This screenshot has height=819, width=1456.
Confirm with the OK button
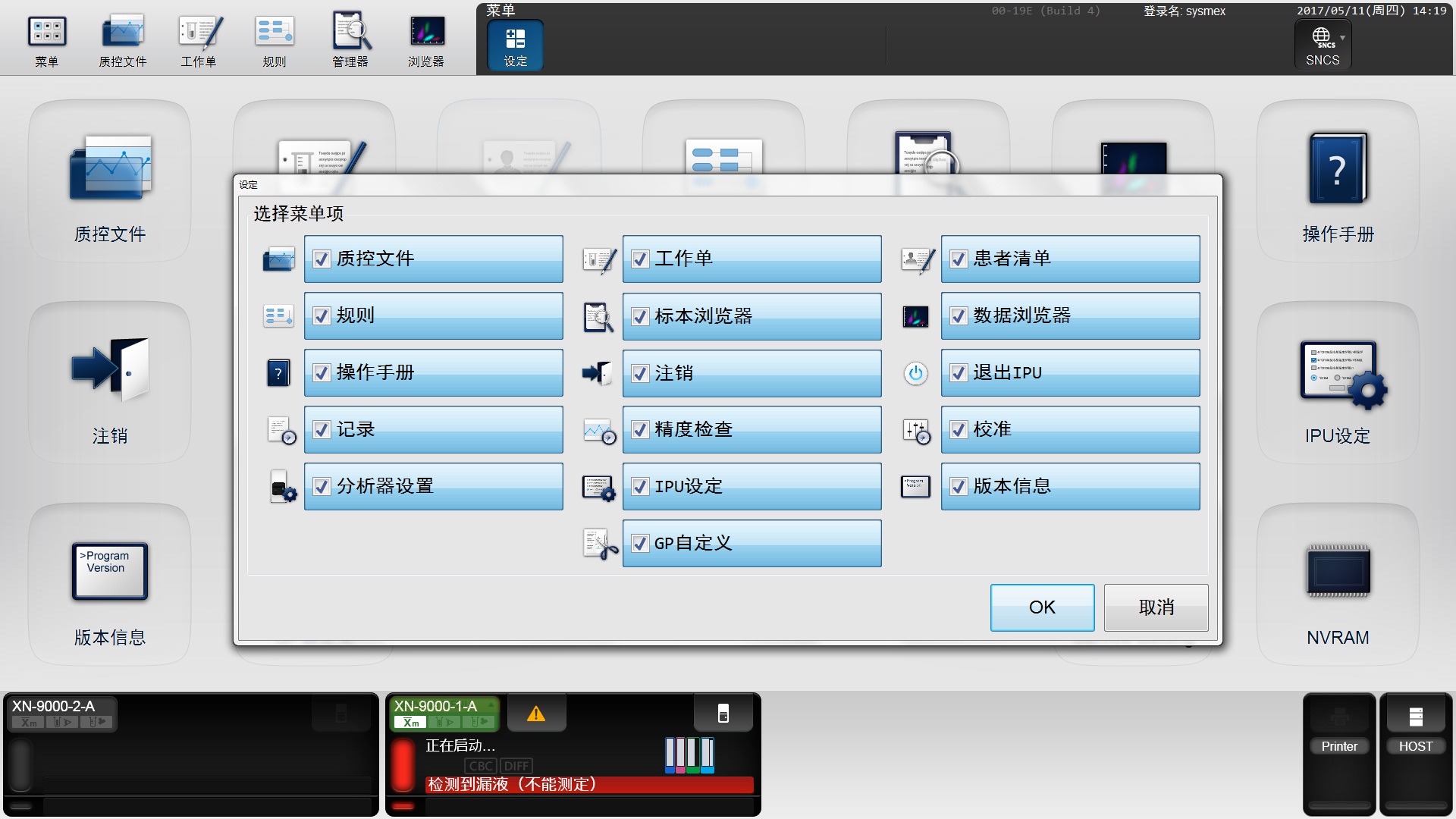[1042, 607]
